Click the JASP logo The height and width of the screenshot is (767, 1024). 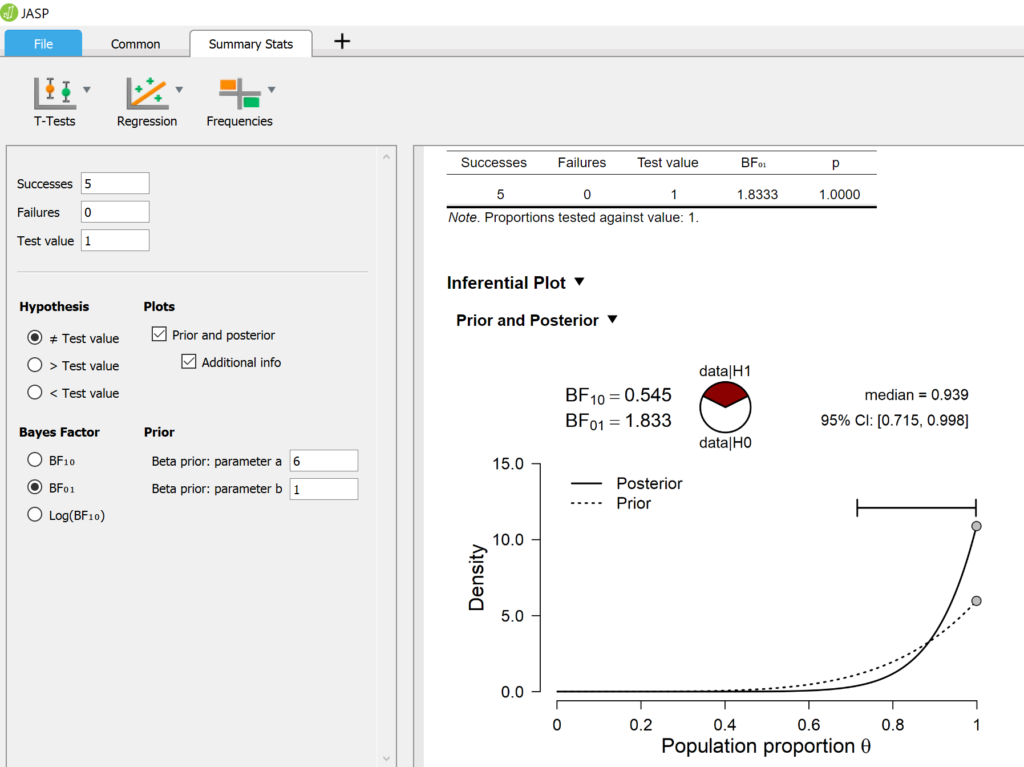(x=12, y=14)
